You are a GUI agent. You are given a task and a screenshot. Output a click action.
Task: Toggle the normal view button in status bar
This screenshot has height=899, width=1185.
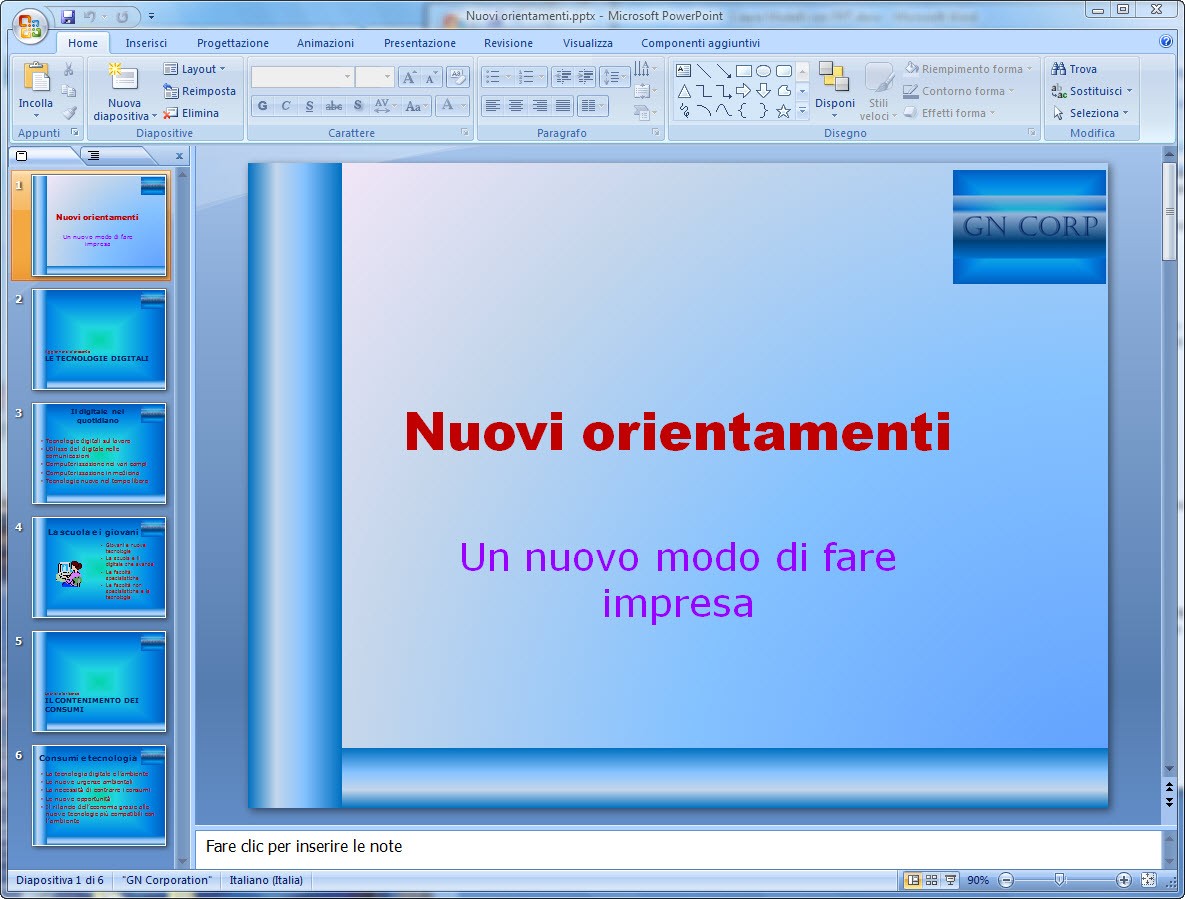point(912,880)
